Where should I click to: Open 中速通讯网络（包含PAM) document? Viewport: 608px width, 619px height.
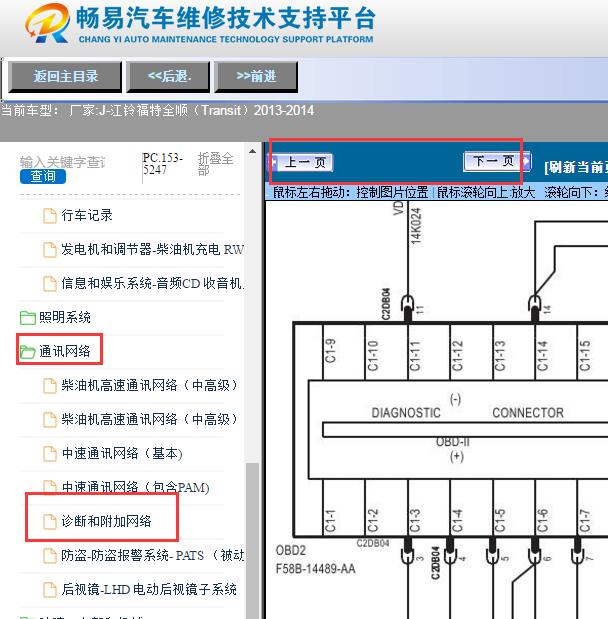(135, 487)
